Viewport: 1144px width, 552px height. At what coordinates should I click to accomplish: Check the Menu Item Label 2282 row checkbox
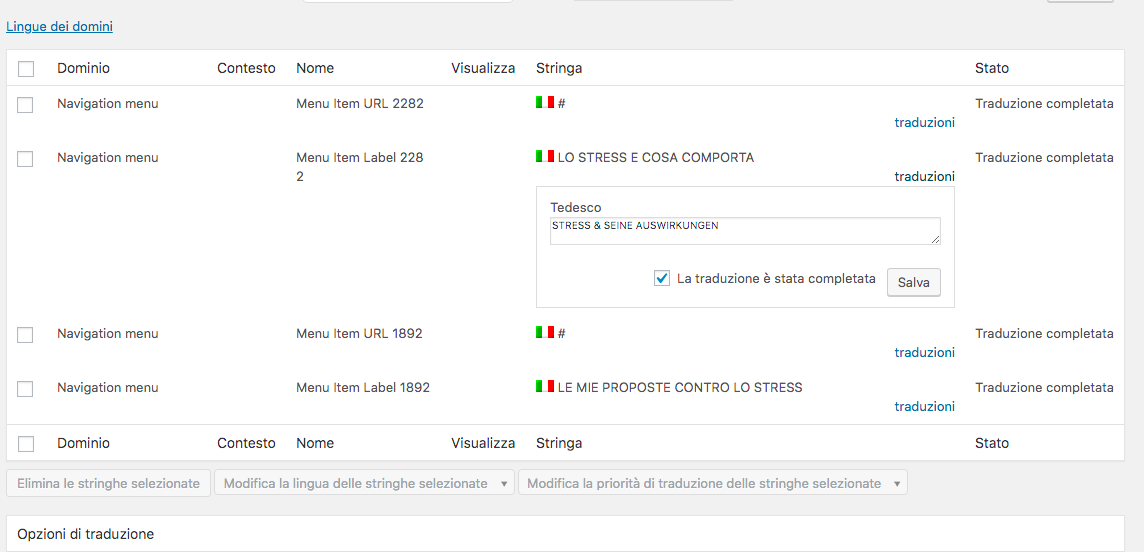[26, 159]
